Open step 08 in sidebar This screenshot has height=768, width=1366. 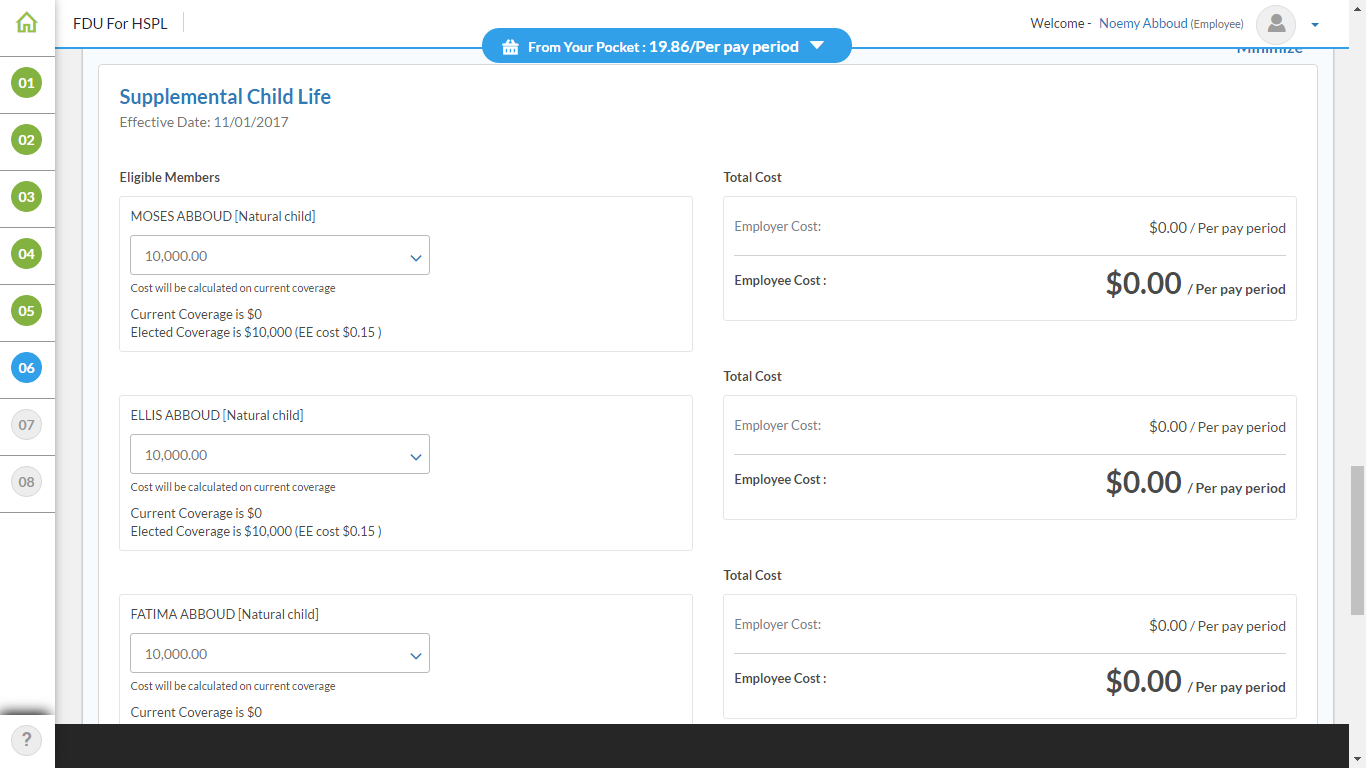[x=27, y=482]
